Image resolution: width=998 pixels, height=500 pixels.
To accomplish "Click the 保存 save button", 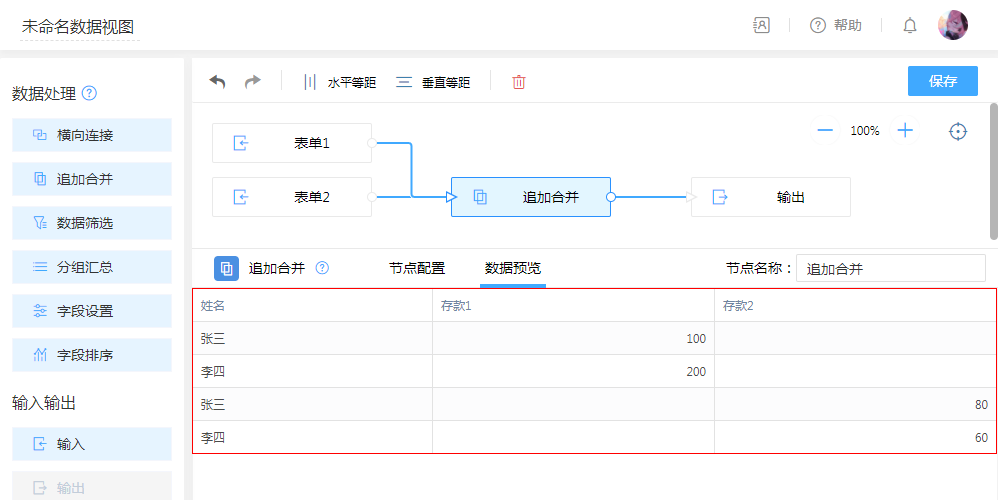I will point(942,81).
